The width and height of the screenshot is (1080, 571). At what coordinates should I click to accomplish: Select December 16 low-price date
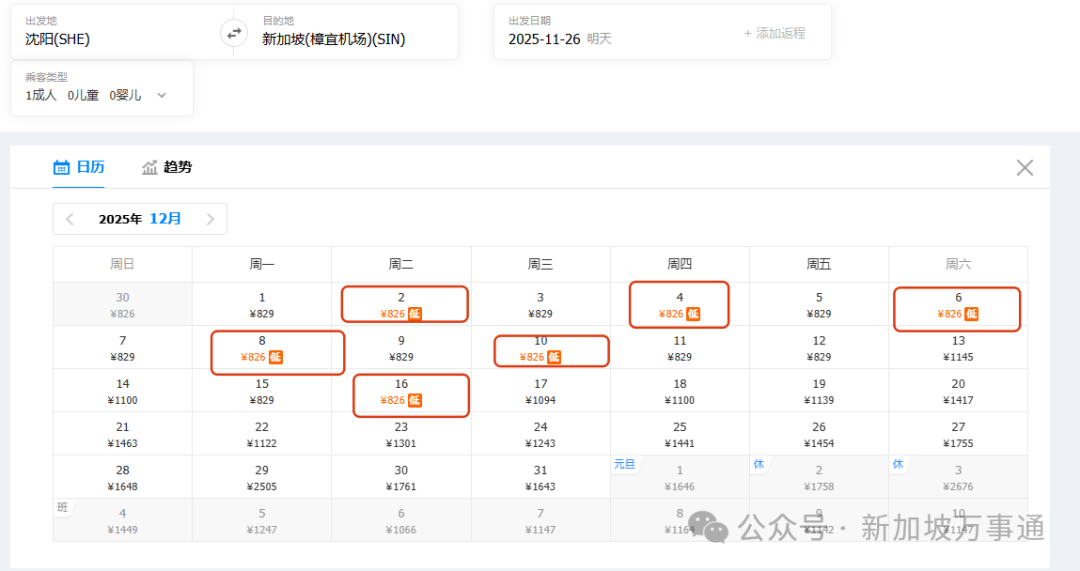[401, 391]
